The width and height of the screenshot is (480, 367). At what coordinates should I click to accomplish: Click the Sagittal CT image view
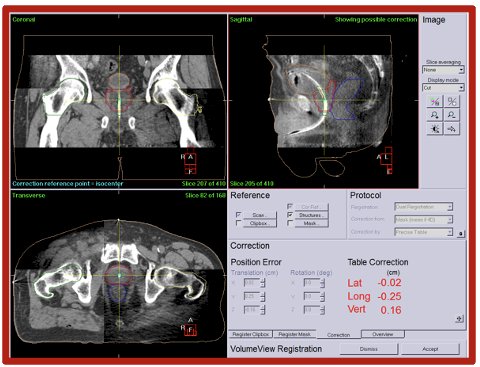coord(323,101)
